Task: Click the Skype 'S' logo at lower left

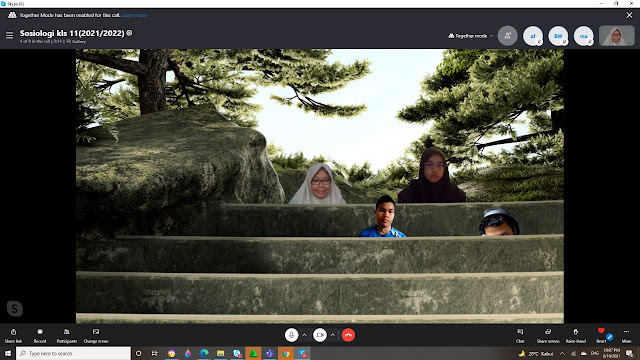Action: [x=15, y=309]
